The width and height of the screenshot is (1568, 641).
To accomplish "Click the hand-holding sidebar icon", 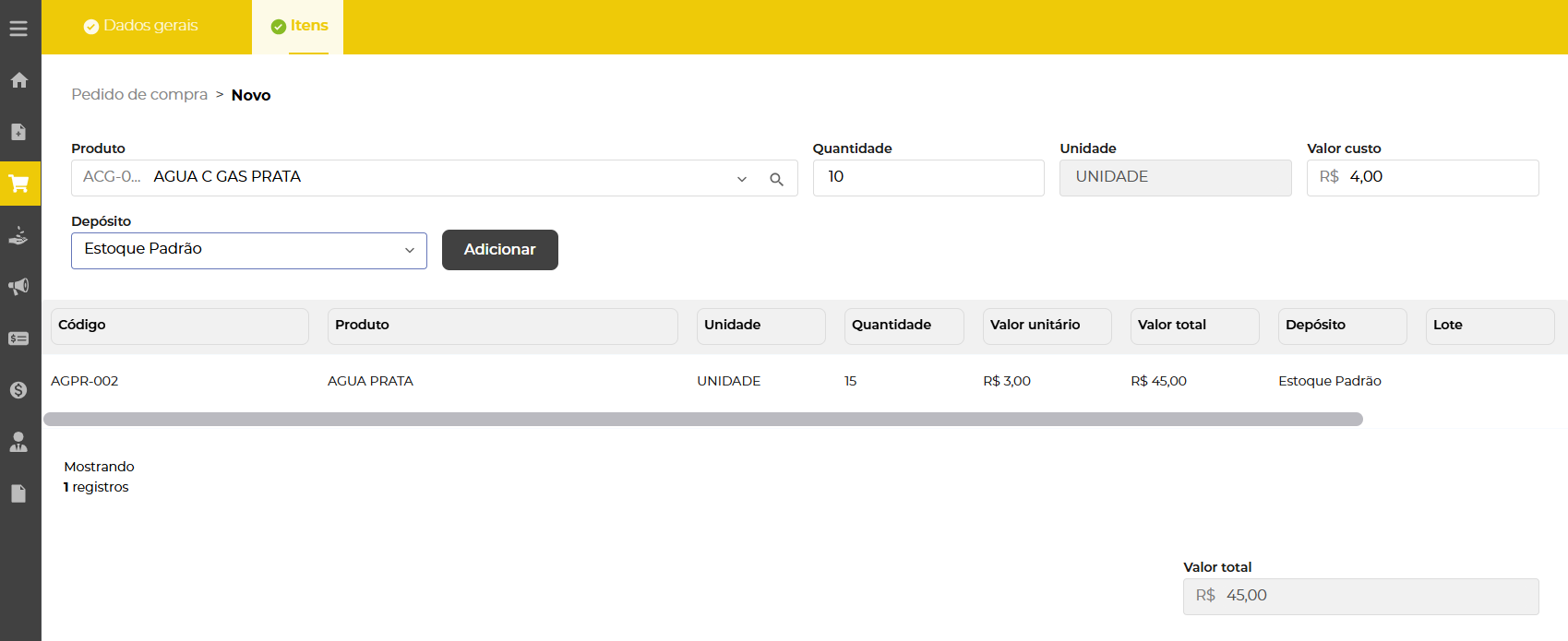I will [x=18, y=236].
